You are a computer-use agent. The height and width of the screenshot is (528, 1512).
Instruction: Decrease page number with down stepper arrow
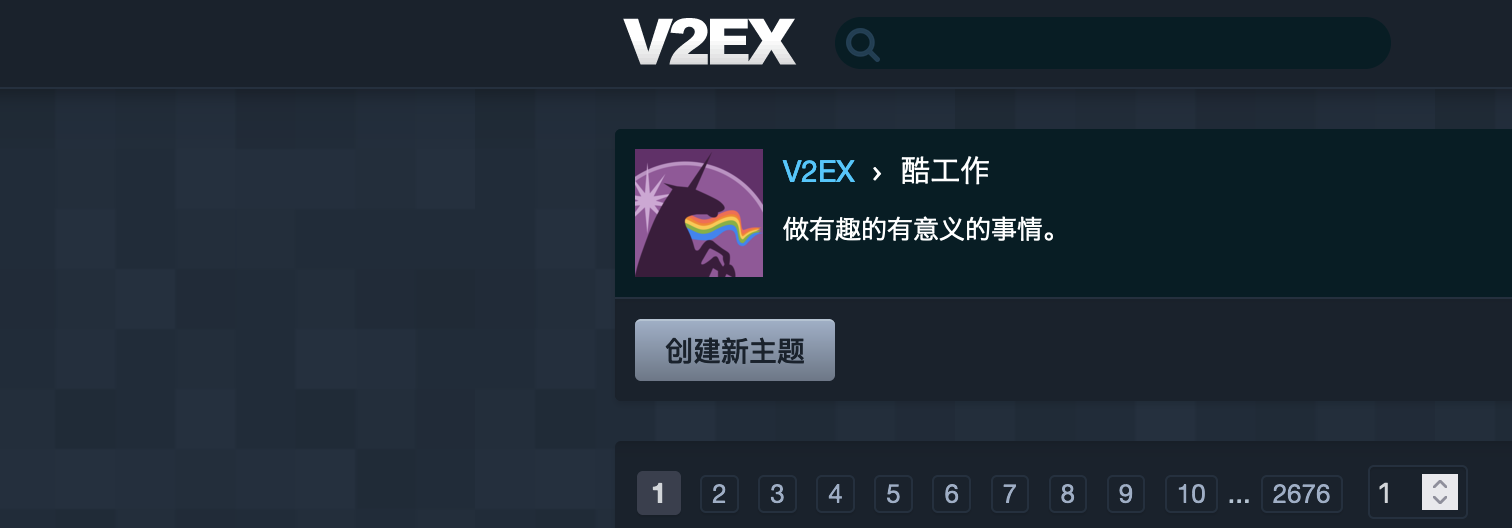coord(1440,501)
